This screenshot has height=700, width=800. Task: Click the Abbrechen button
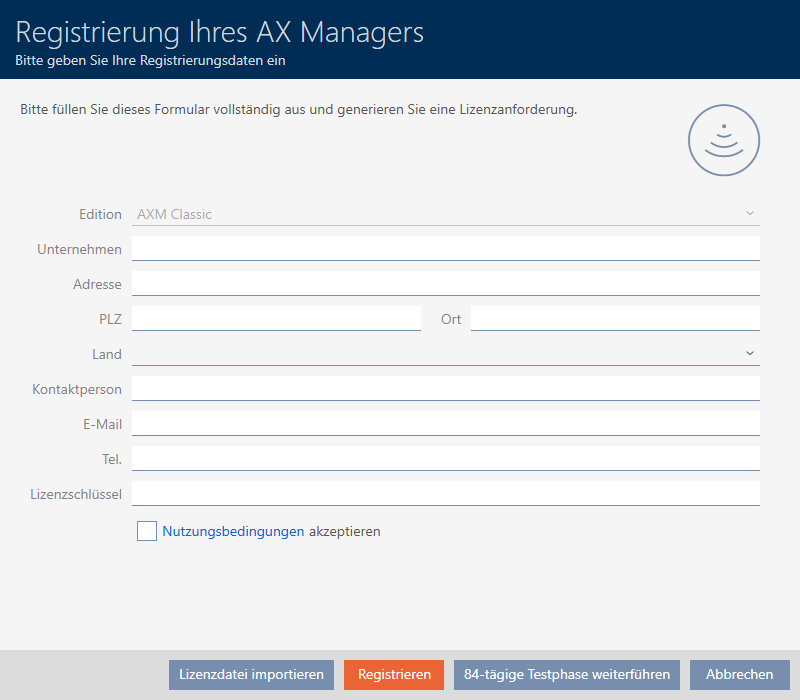coord(739,675)
